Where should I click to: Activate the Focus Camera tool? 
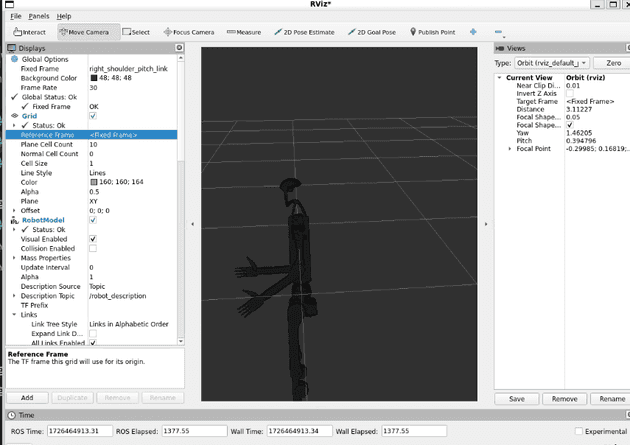click(x=189, y=32)
